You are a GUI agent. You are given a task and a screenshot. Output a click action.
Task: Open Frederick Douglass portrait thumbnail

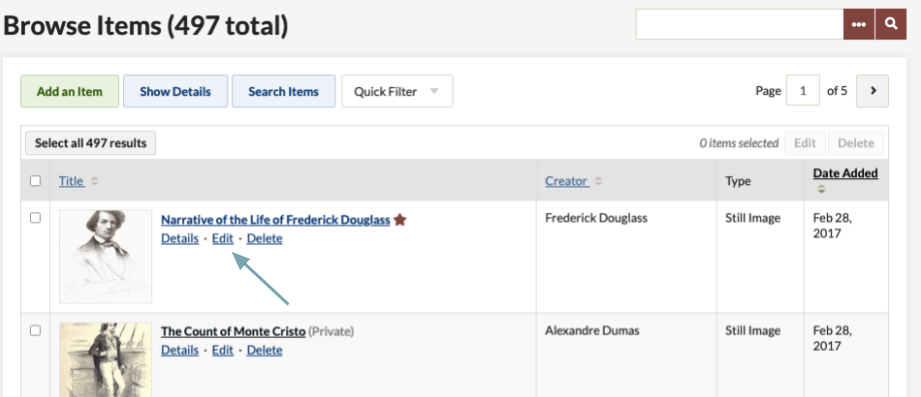(106, 257)
